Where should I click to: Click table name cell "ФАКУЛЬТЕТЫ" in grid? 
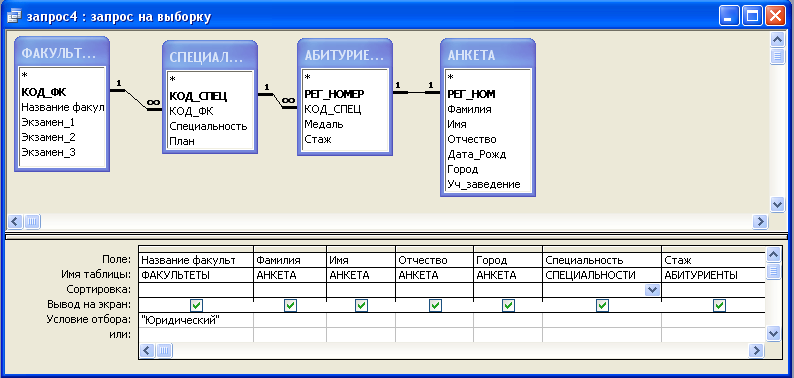pyautogui.click(x=196, y=275)
